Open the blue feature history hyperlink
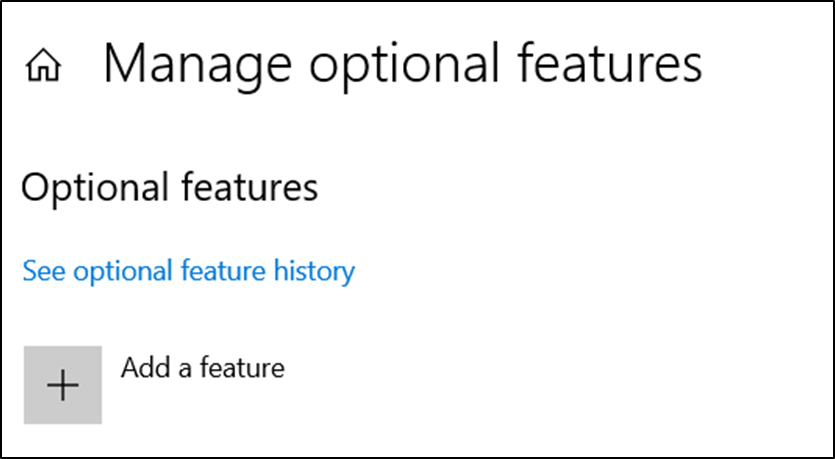 point(189,271)
